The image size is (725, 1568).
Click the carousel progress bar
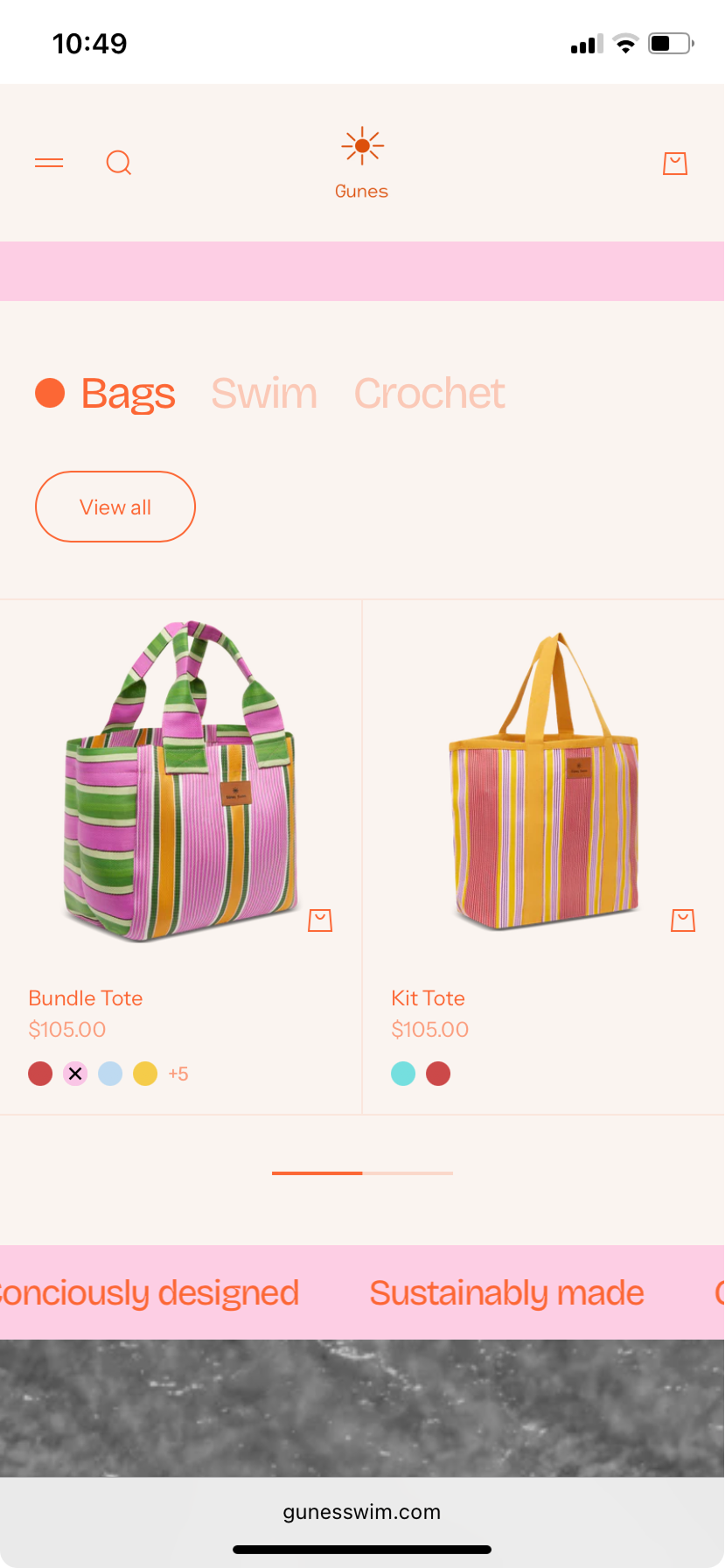coord(363,1173)
